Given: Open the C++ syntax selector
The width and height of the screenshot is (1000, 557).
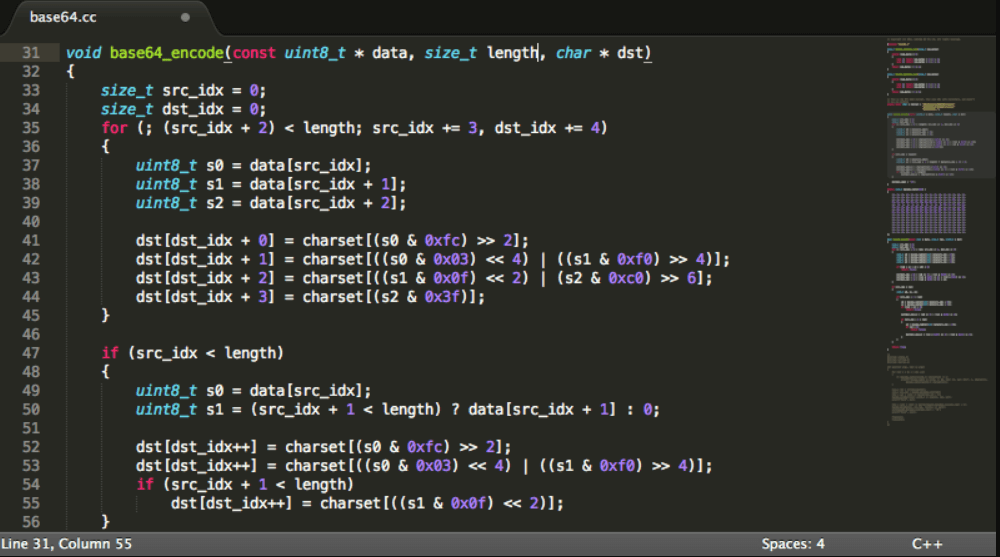Looking at the screenshot, I should click(927, 544).
